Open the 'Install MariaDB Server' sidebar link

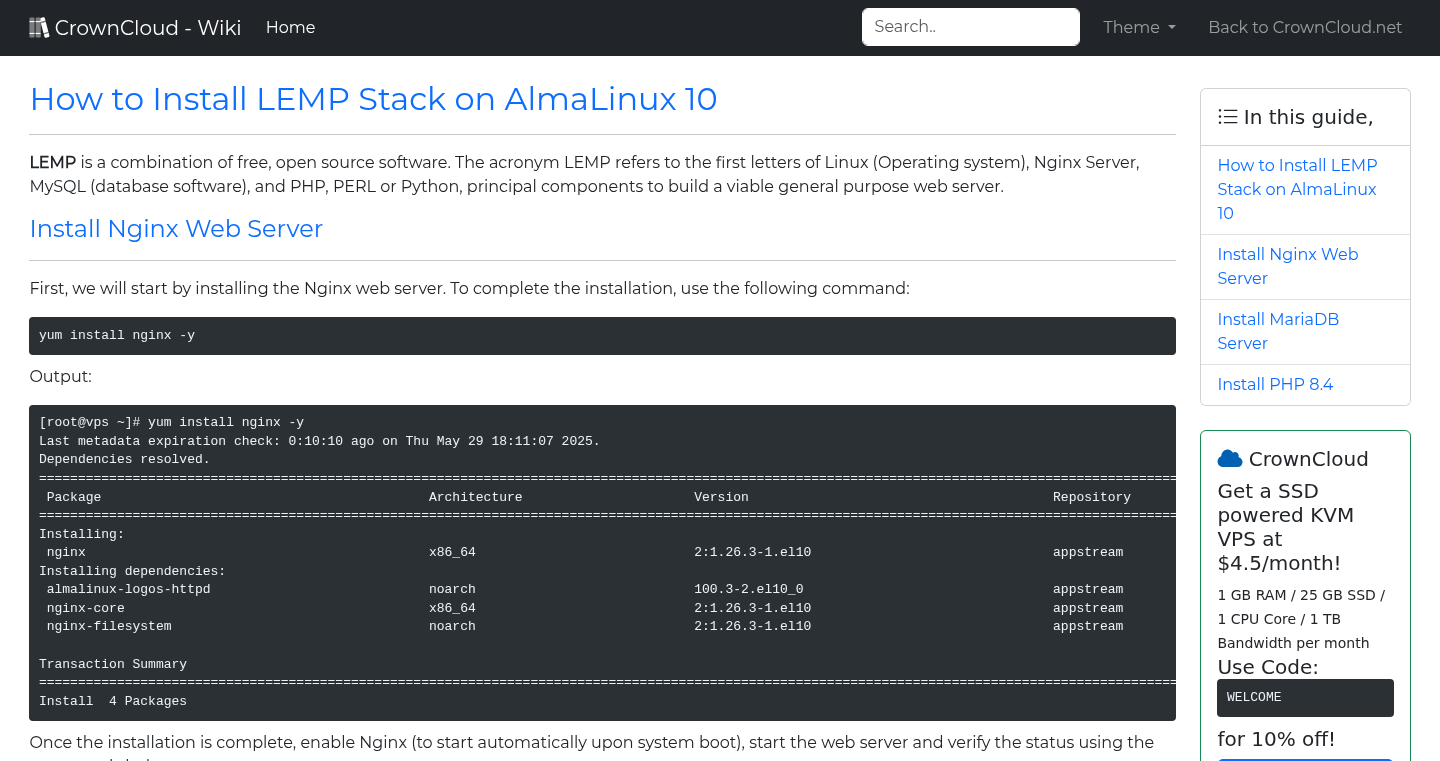point(1278,331)
